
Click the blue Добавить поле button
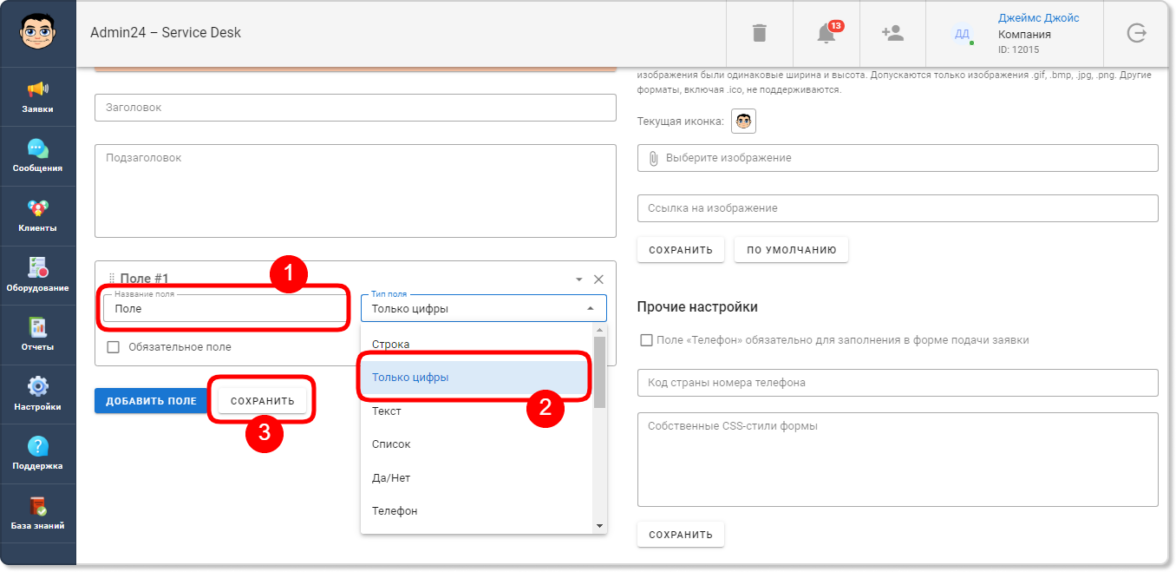click(151, 401)
